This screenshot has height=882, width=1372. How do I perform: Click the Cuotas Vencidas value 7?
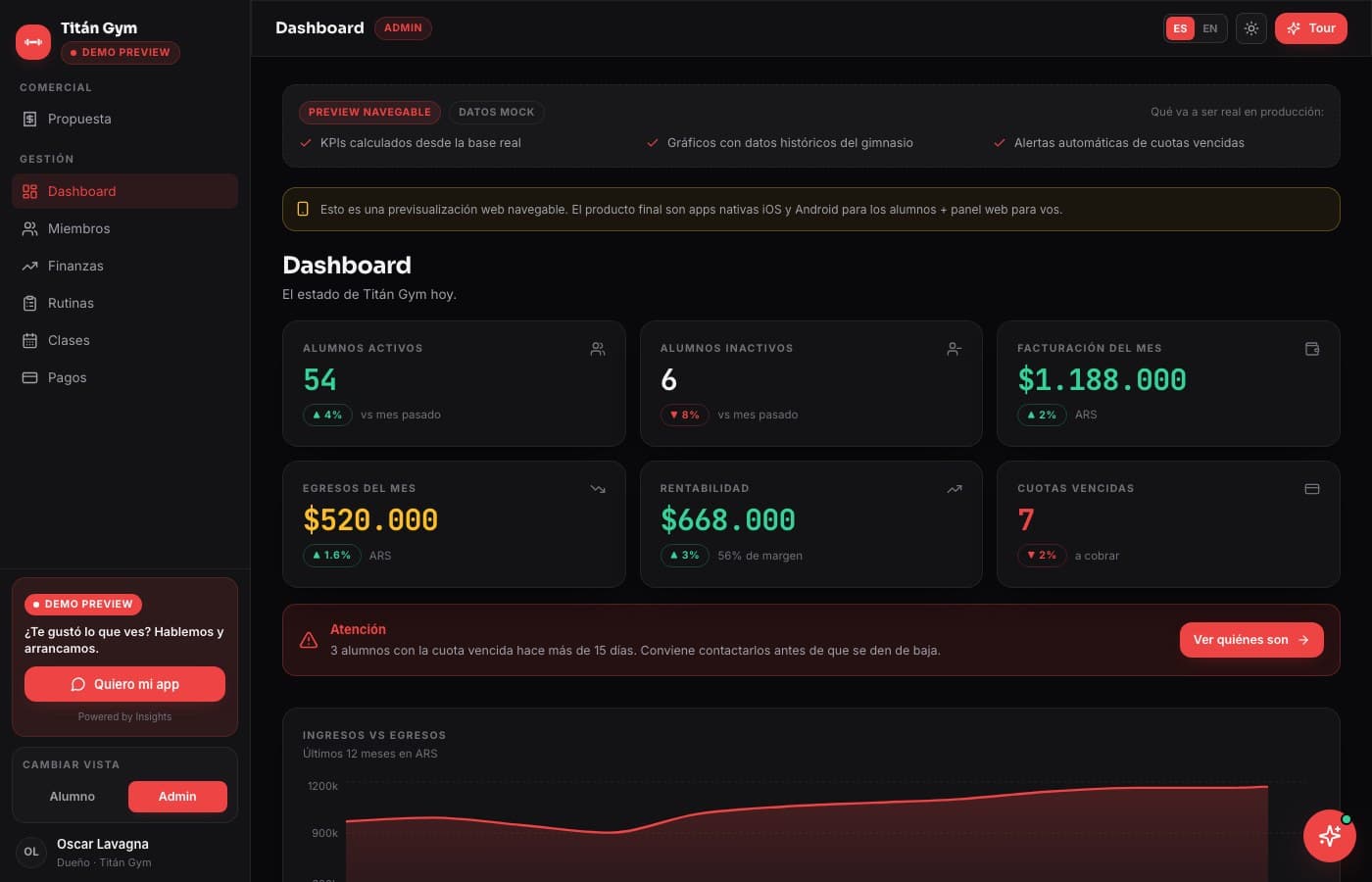click(x=1026, y=520)
